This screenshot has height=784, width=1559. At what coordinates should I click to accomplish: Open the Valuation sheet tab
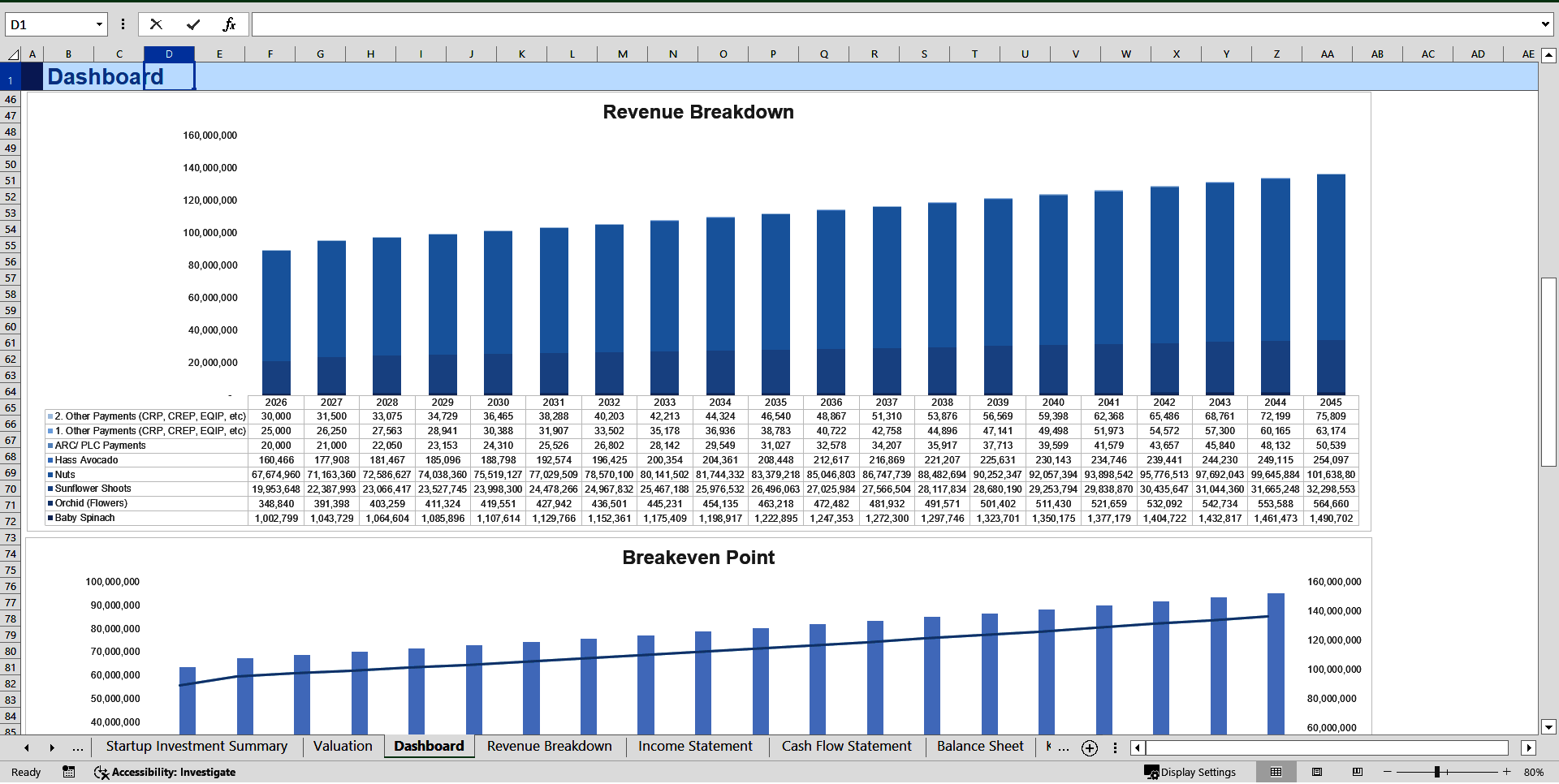(x=342, y=747)
